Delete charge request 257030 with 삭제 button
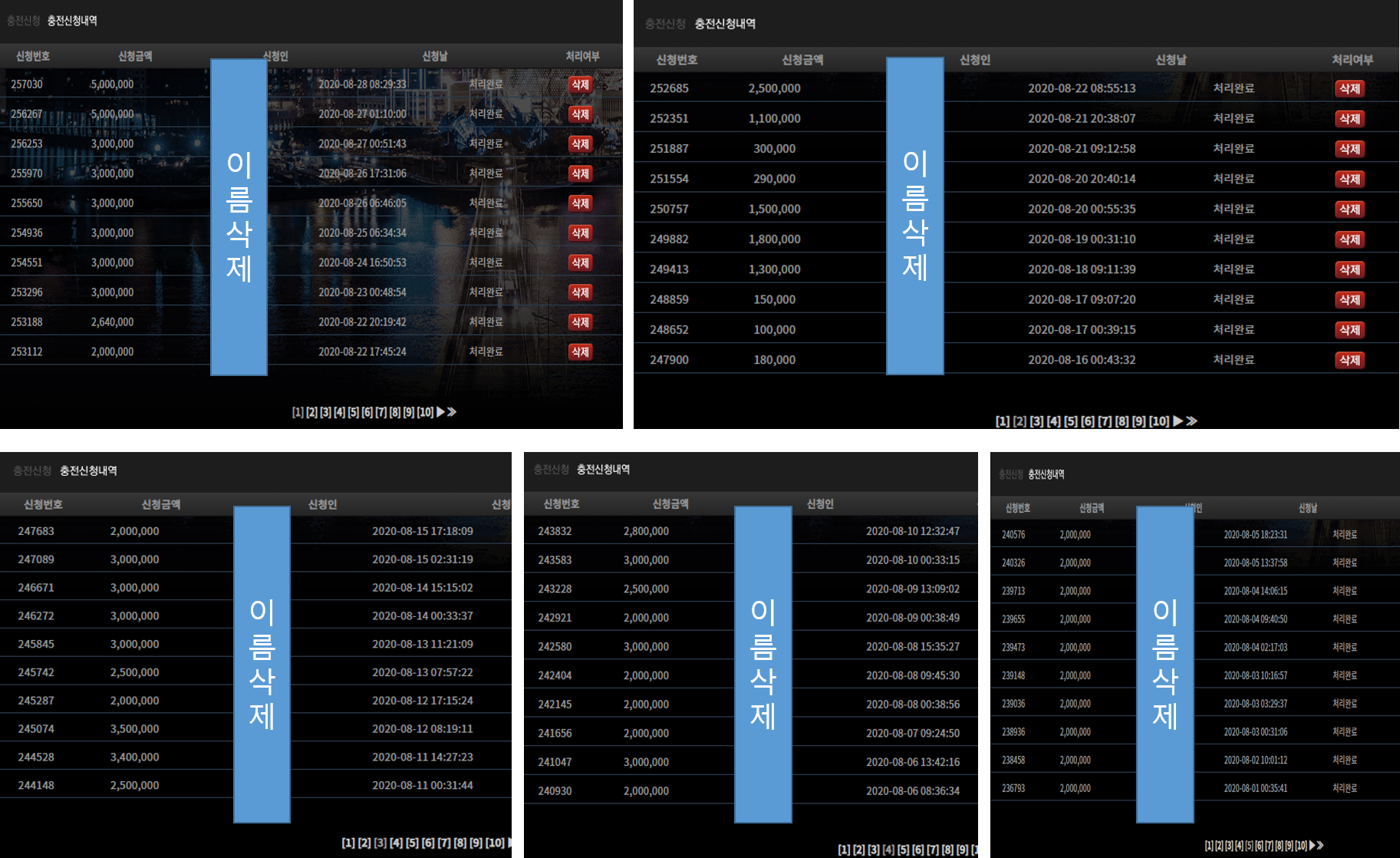 (580, 84)
